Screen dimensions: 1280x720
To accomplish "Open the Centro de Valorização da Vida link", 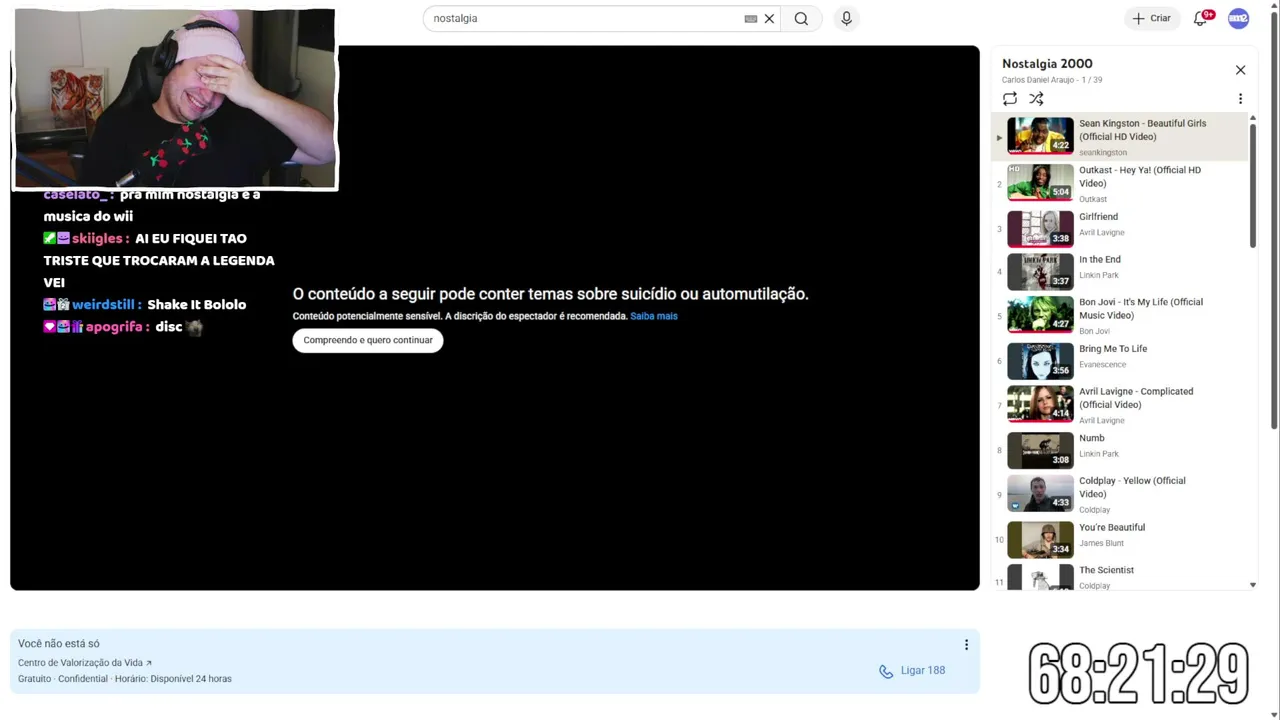I will pos(84,662).
